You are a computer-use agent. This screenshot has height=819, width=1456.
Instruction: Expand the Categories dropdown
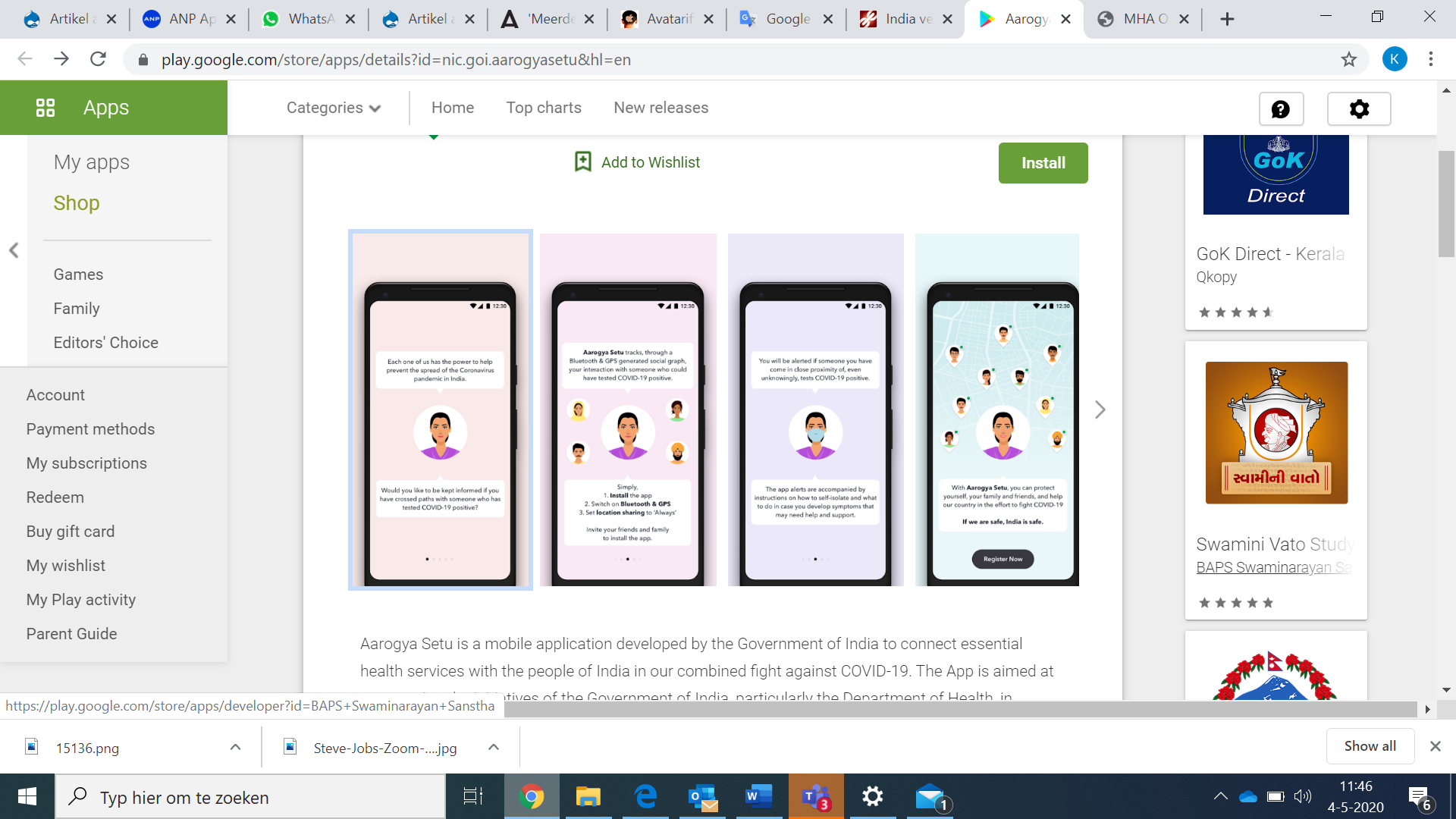pos(334,108)
